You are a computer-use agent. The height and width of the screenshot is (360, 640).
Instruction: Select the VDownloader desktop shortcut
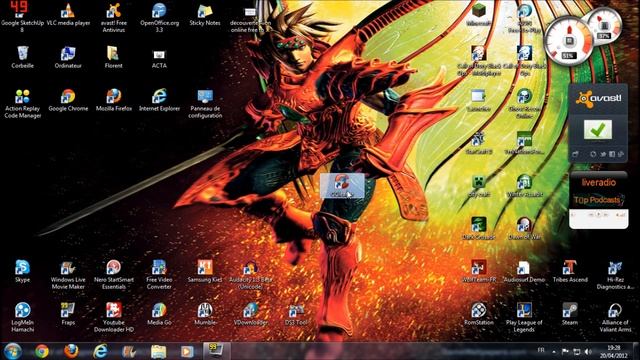click(x=251, y=314)
